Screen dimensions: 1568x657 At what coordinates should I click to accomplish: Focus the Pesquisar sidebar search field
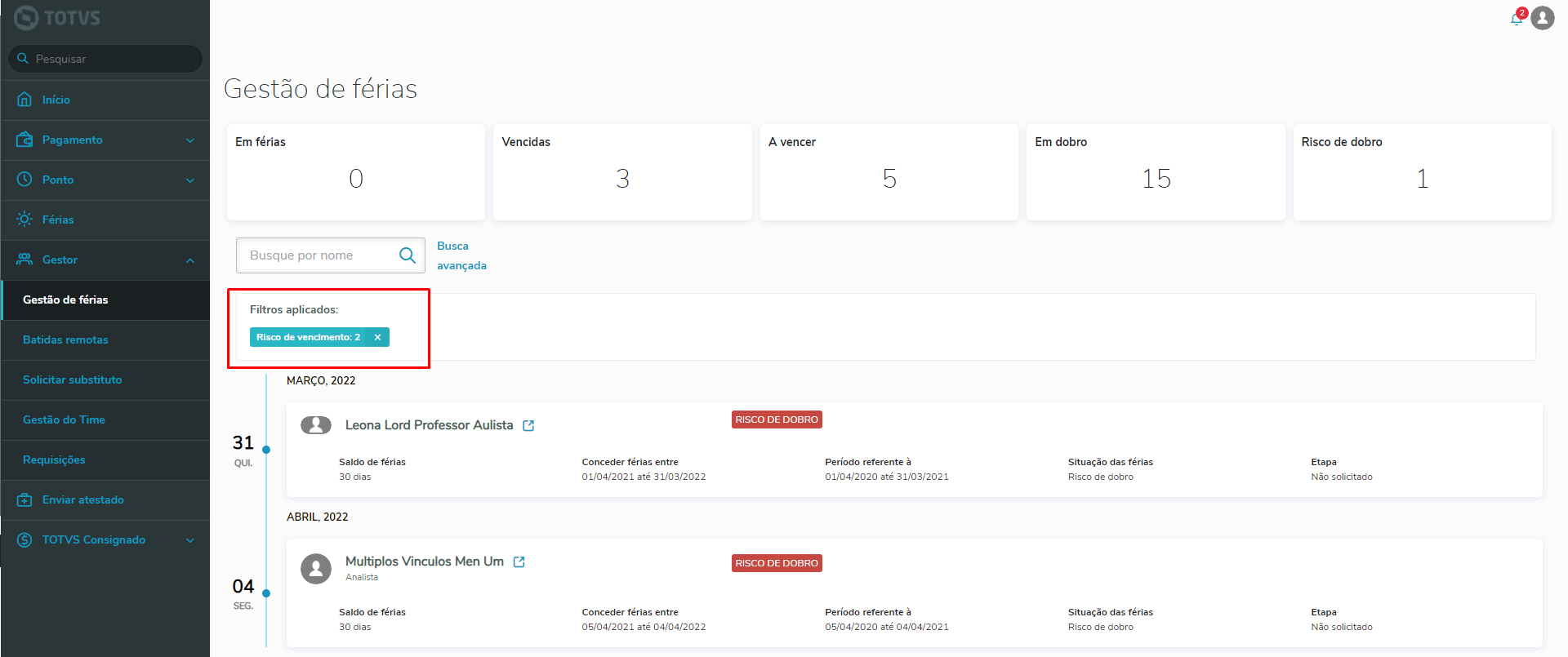(105, 59)
